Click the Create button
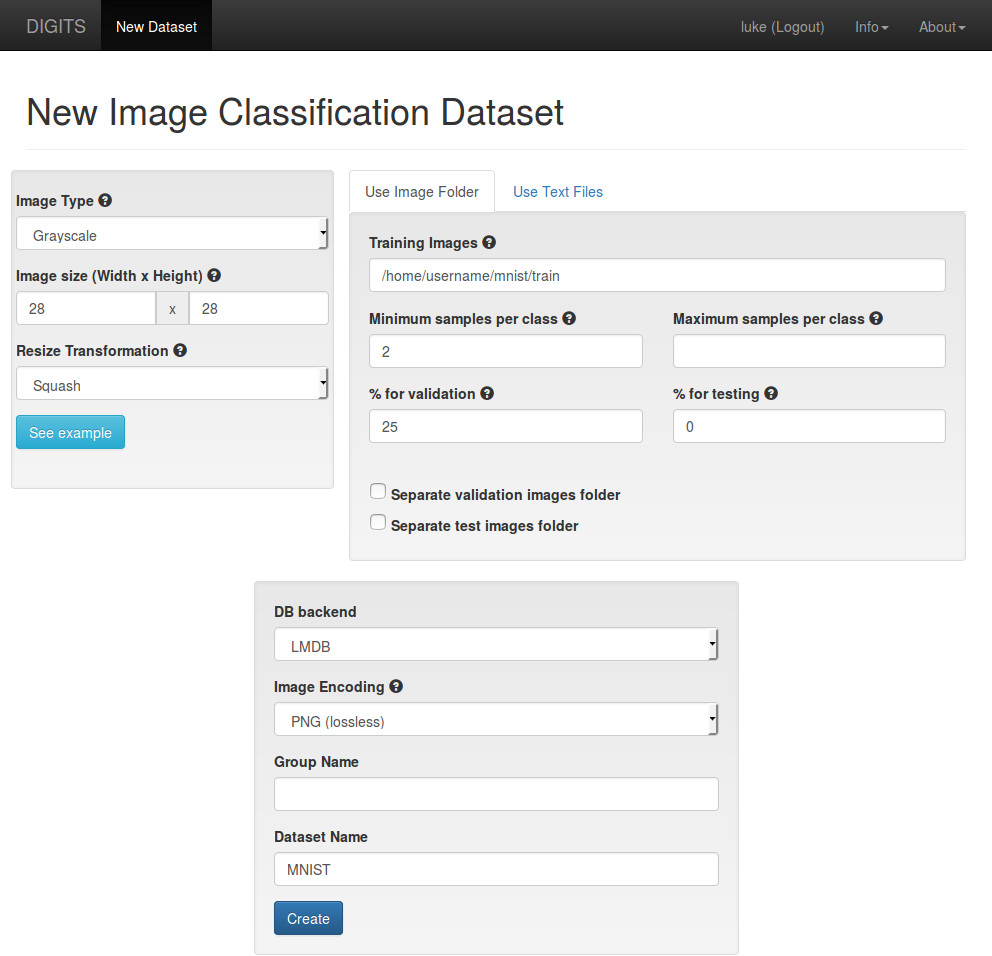Screen dimensions: 992x956 coord(308,917)
